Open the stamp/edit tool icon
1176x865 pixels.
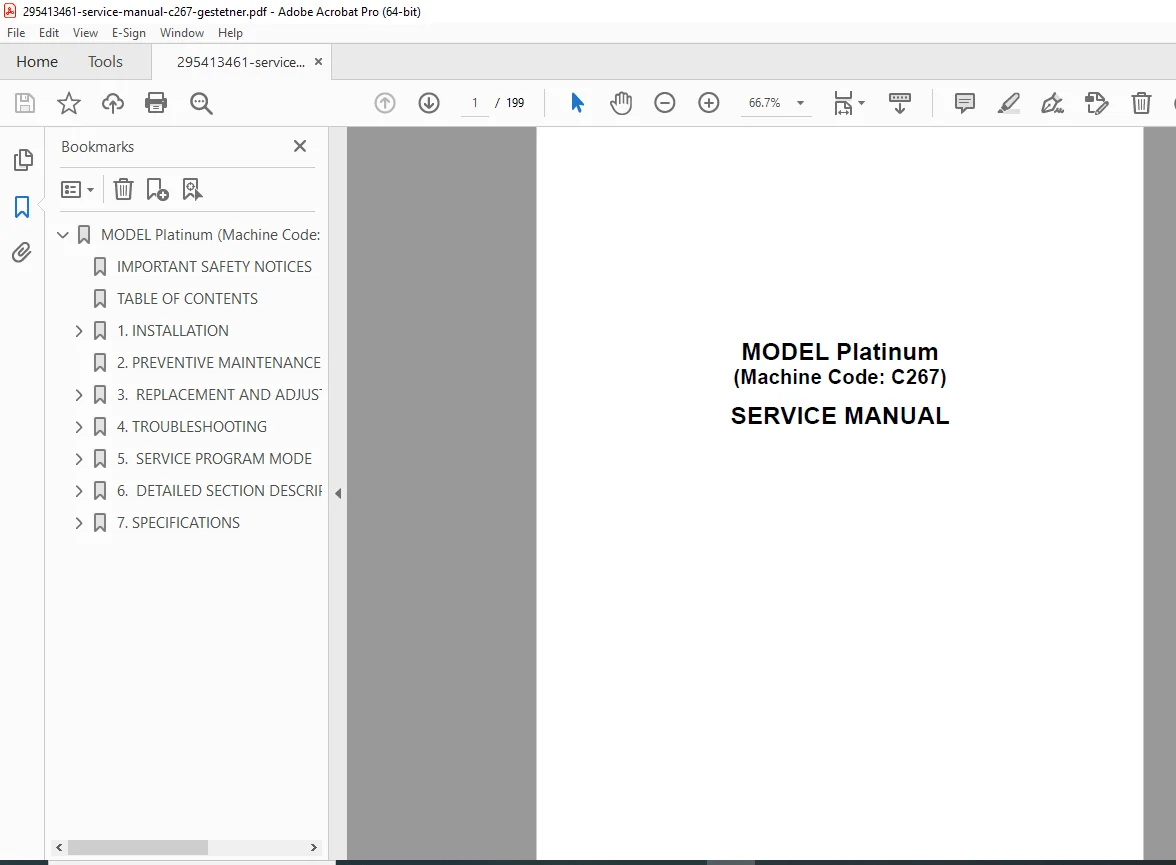tap(1096, 103)
